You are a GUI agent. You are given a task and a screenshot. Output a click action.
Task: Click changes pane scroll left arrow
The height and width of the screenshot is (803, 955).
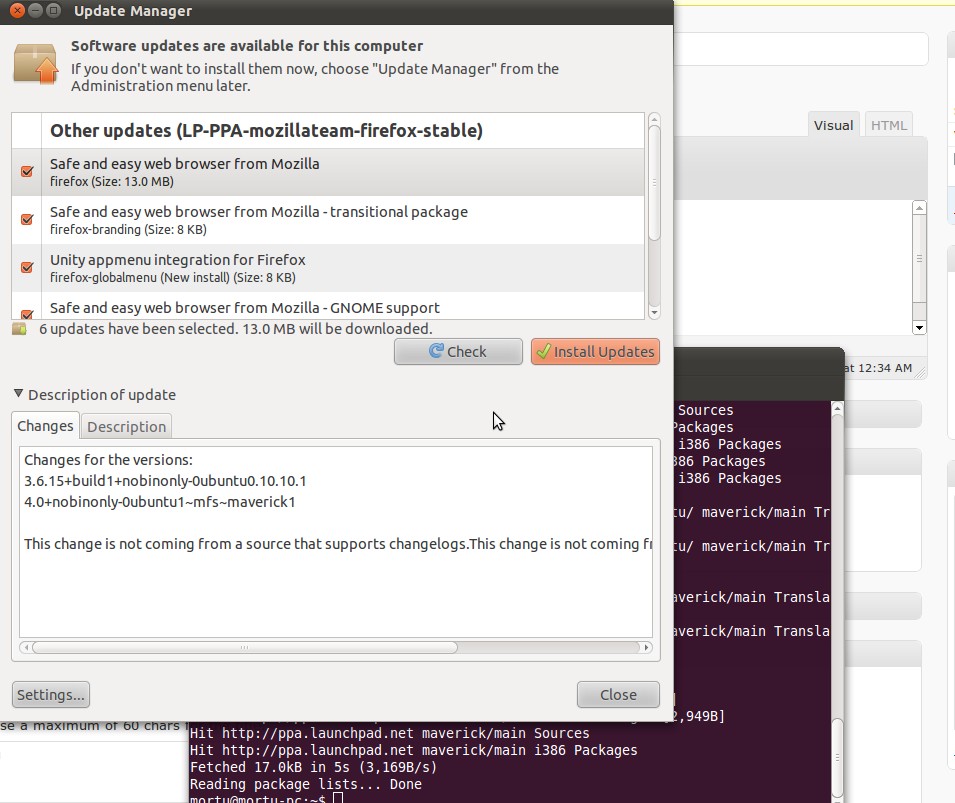[x=26, y=647]
